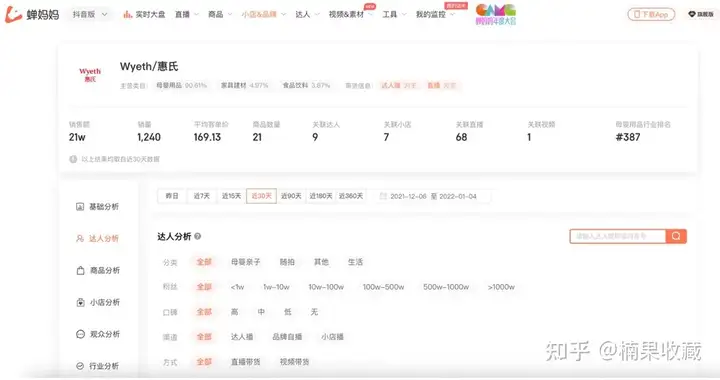720x380 pixels.
Task: Click the 2021-12-06 start date field
Action: tap(408, 196)
